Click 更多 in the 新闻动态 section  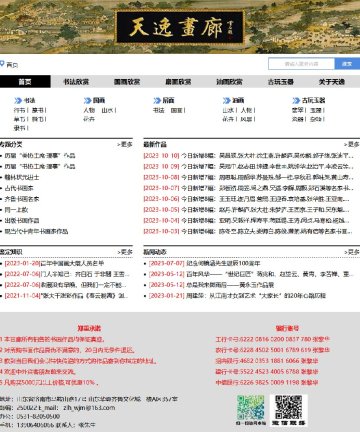coord(352,252)
